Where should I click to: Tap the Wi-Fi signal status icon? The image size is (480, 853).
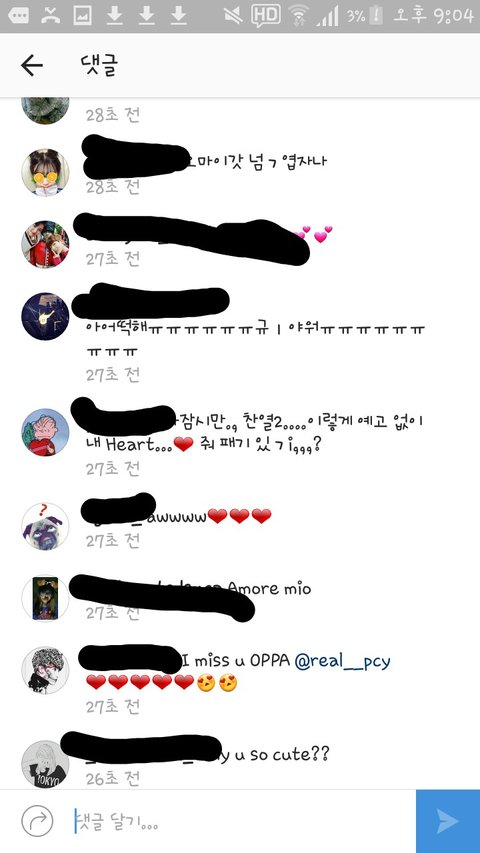(299, 15)
